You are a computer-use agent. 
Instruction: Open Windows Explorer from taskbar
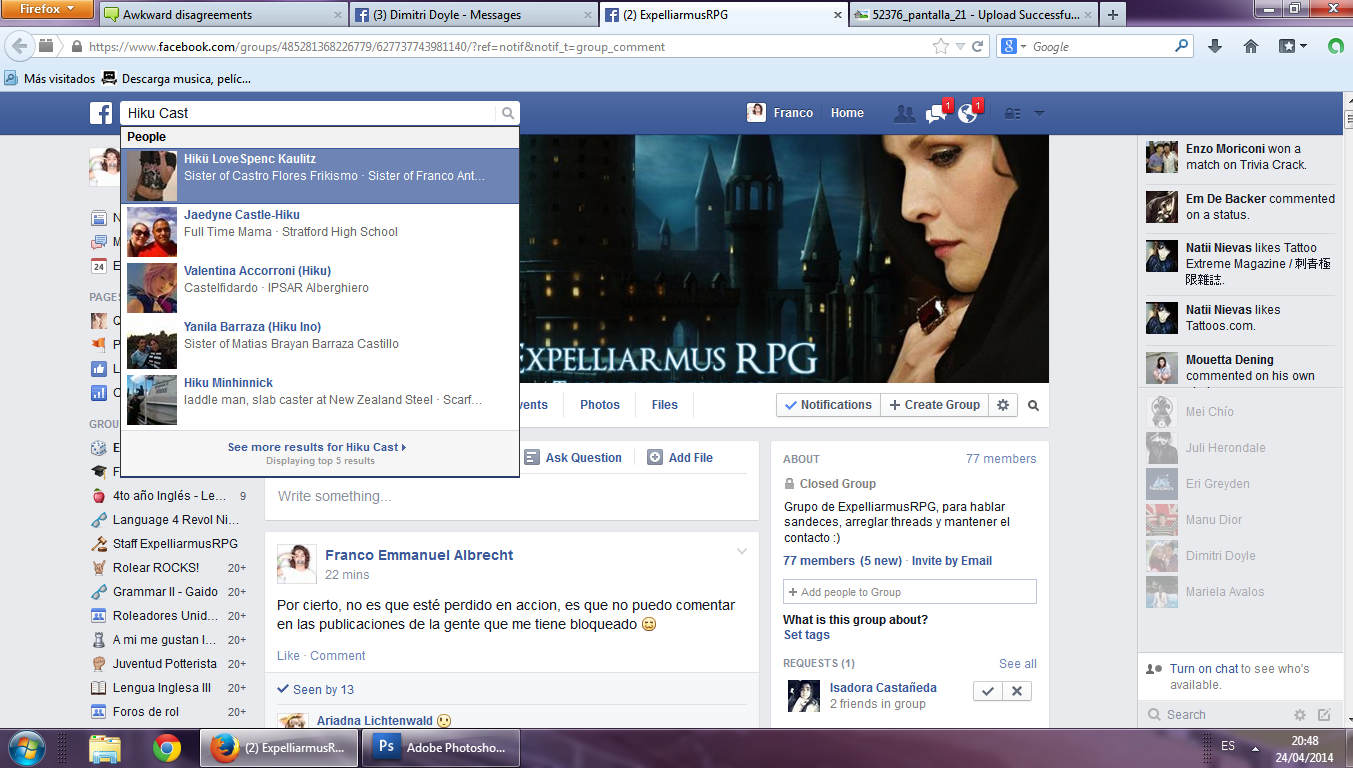(105, 748)
